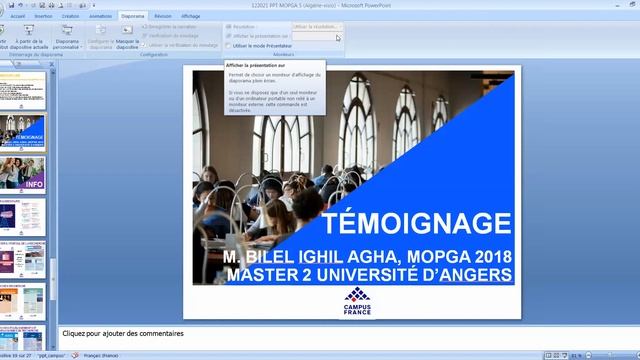Click the zoom out minus button

coord(589,356)
